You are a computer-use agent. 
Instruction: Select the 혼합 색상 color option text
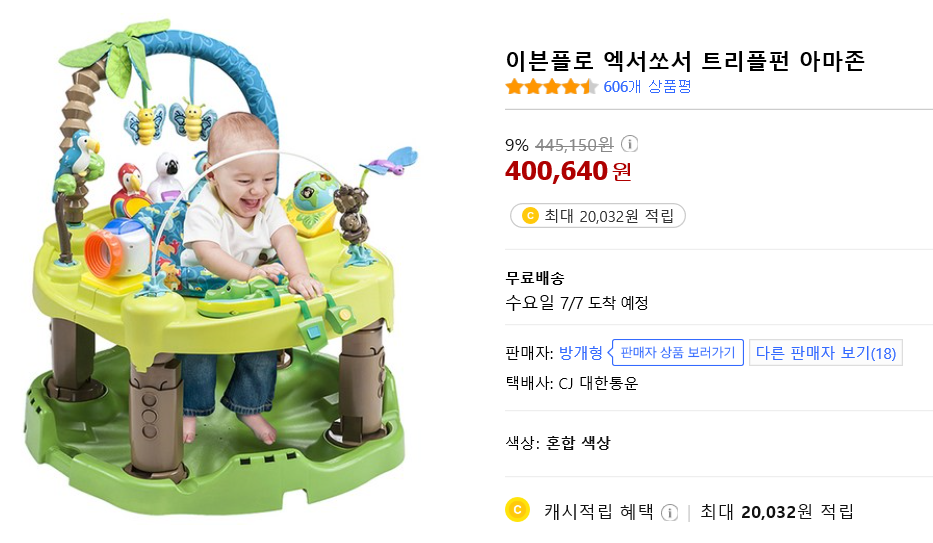(578, 442)
